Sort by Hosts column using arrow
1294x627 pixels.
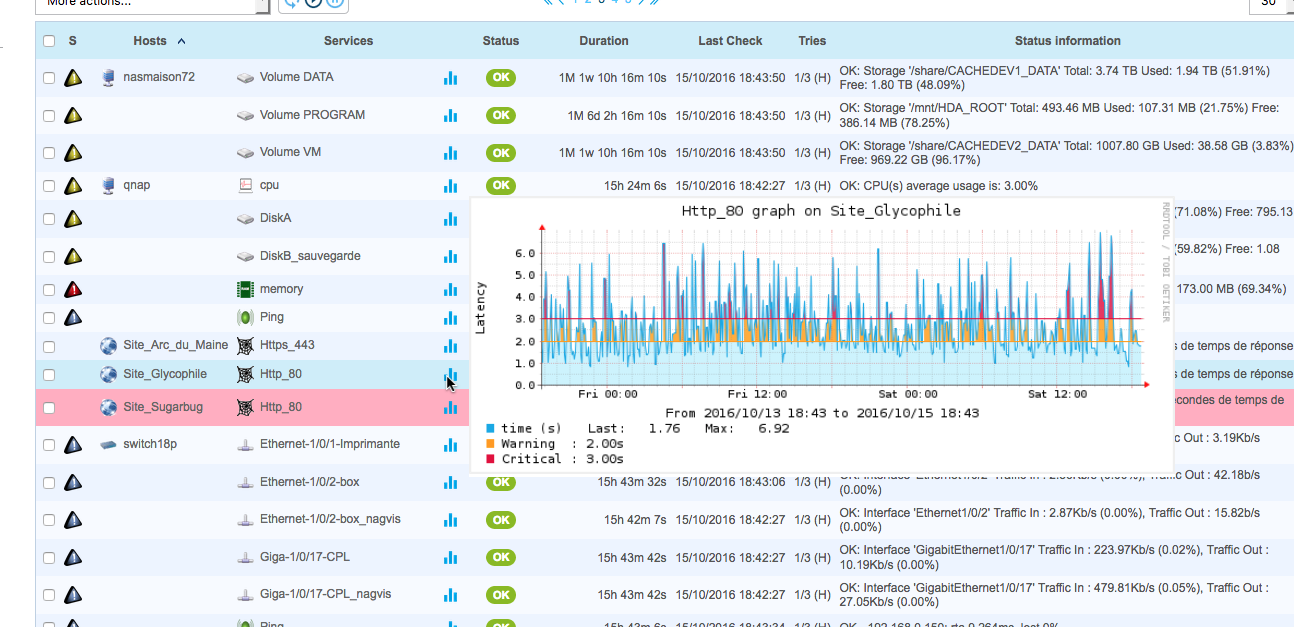tap(181, 41)
